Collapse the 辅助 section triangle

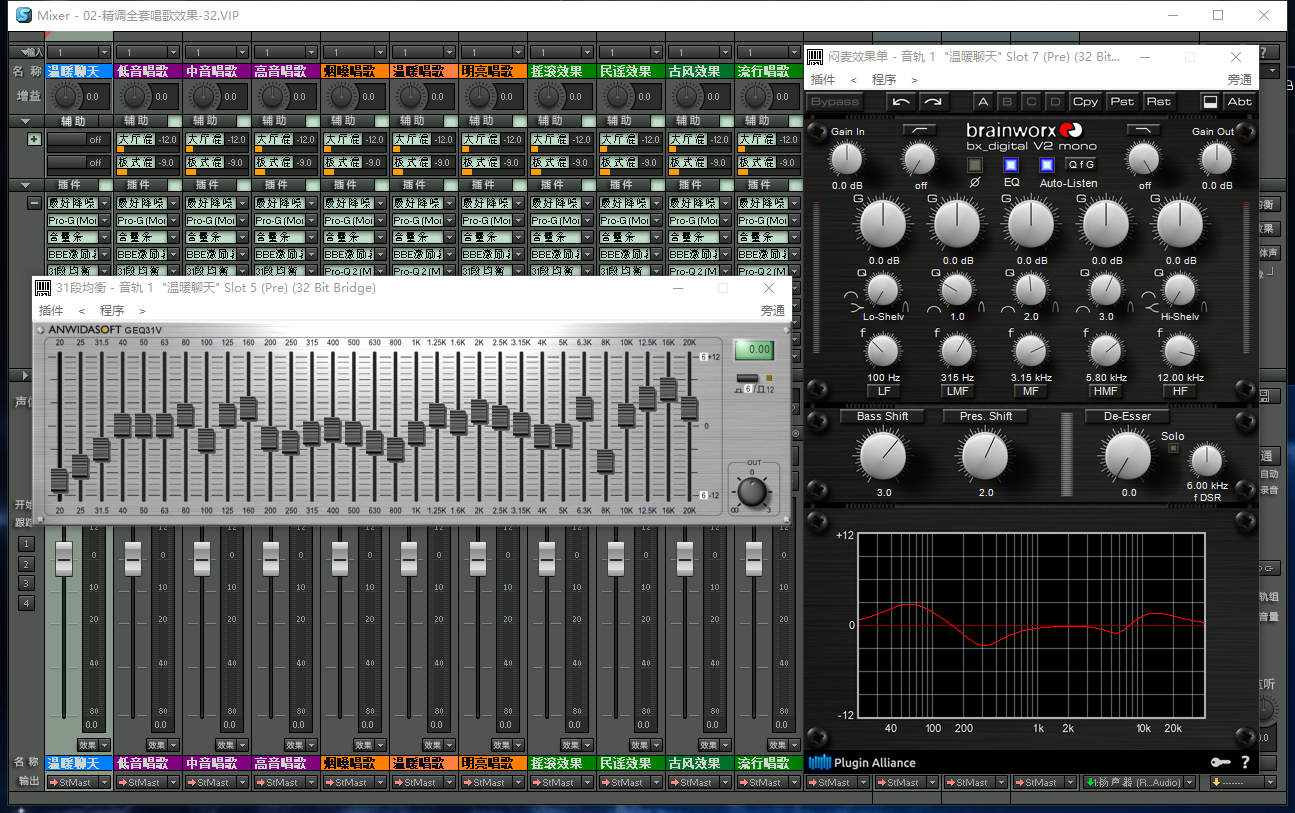[24, 120]
